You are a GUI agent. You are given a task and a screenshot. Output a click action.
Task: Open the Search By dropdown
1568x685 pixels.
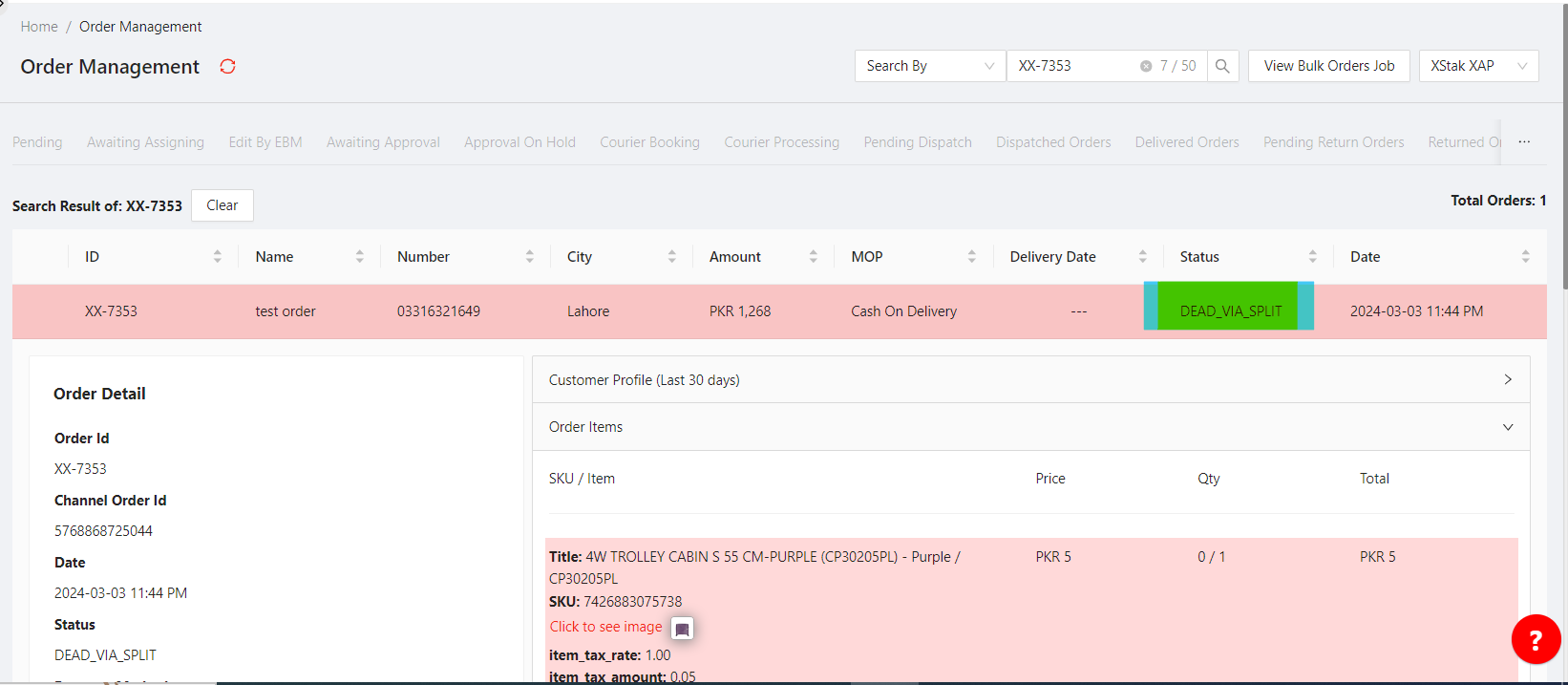click(929, 66)
